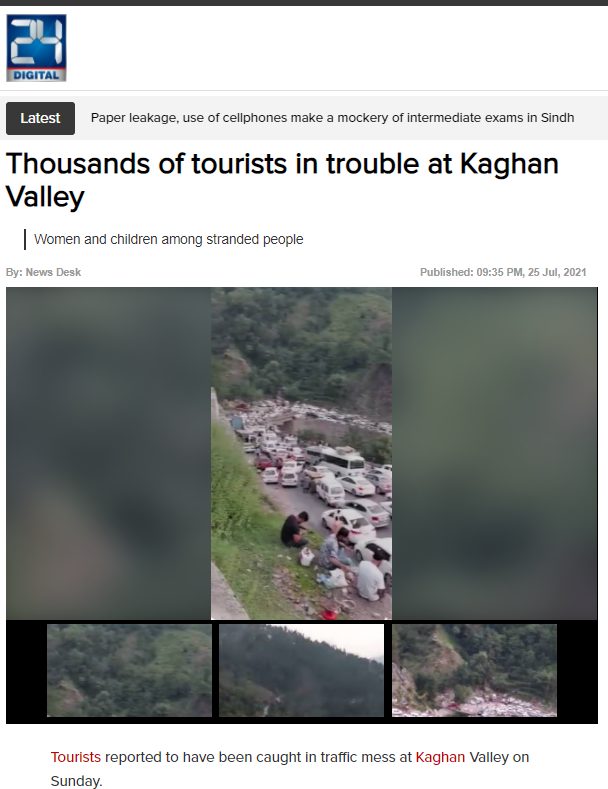Click the word Sunday in the article text
Viewport: 608px width, 789px height.
click(76, 781)
